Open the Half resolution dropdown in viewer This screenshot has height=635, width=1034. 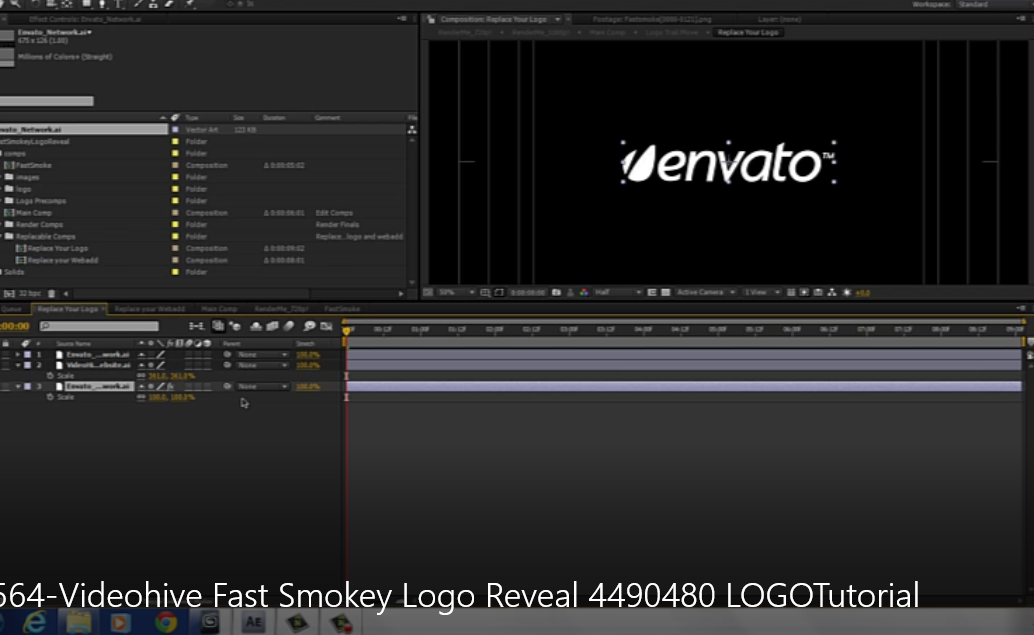(x=618, y=292)
